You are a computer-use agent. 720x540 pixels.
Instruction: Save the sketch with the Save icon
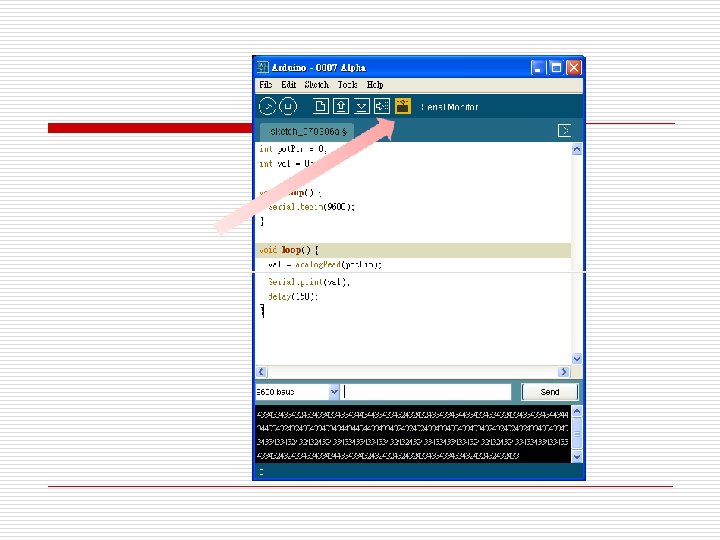coord(361,107)
